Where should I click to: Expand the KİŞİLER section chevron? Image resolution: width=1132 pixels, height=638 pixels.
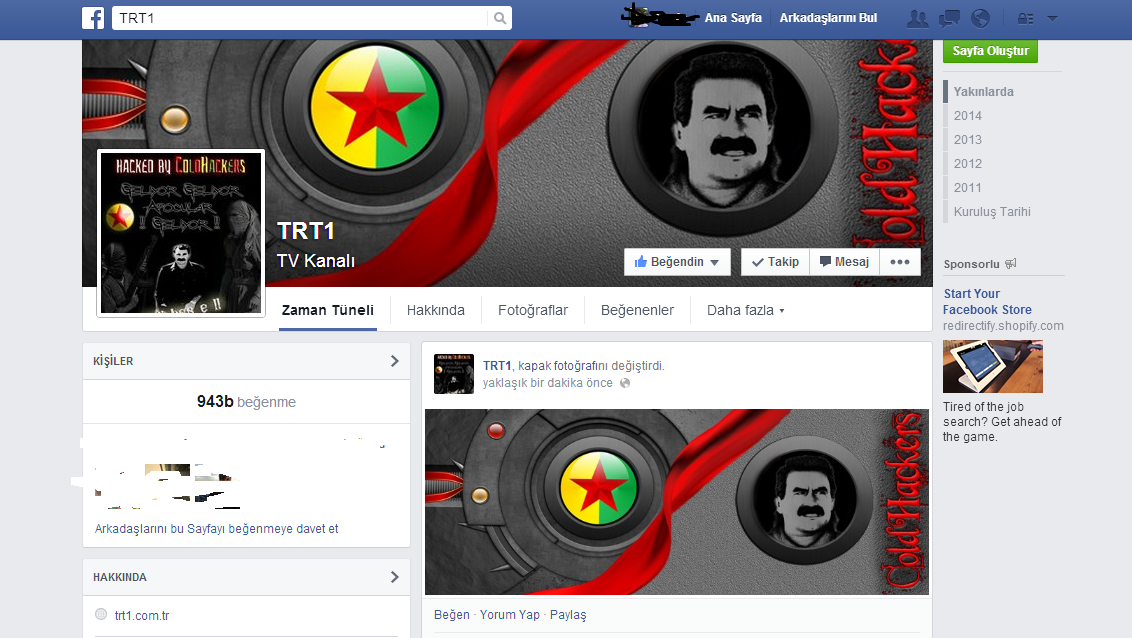click(x=394, y=361)
